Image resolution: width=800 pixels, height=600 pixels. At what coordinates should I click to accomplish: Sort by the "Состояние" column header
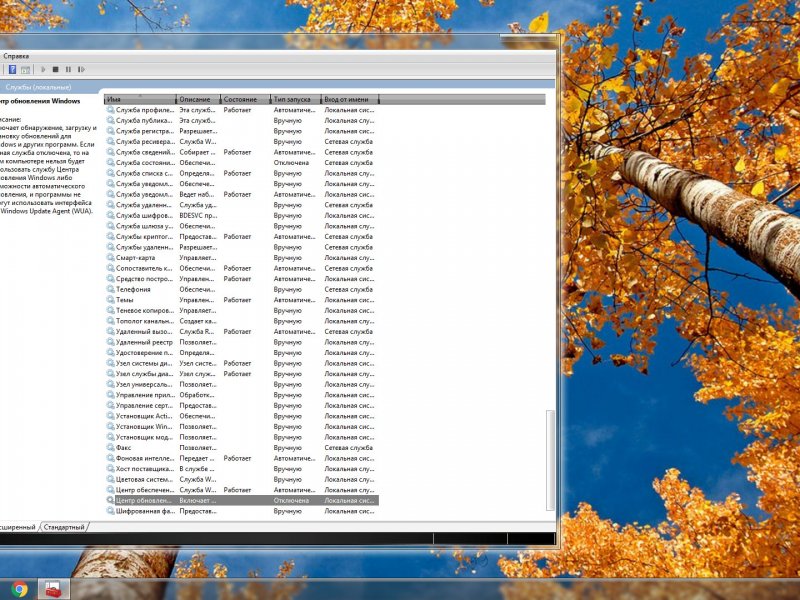point(245,99)
